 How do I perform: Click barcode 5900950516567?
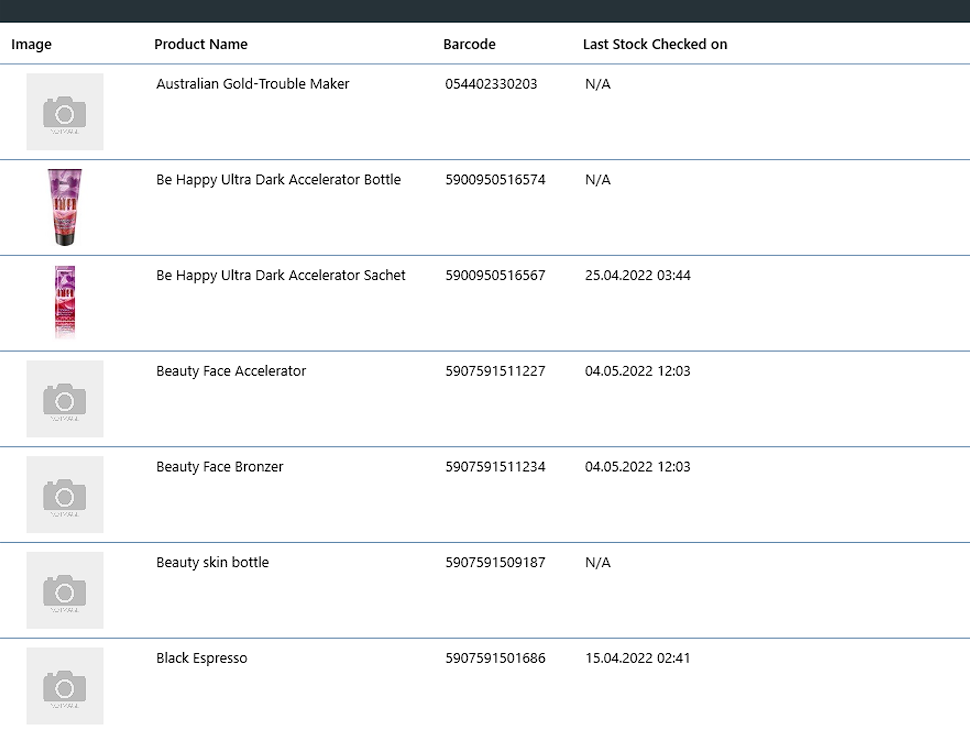(496, 275)
